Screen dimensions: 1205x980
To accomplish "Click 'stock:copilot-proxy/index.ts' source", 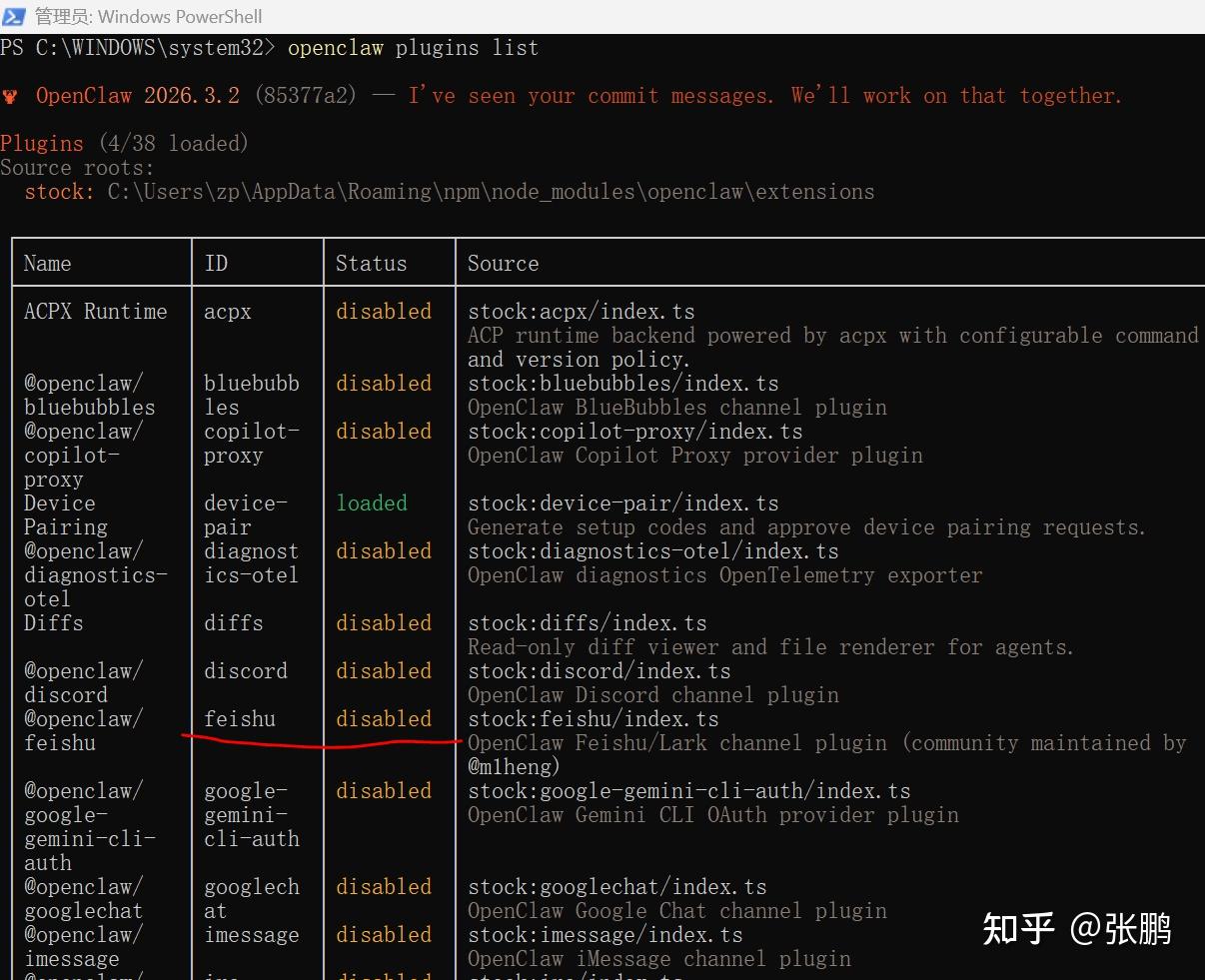I will coord(634,432).
